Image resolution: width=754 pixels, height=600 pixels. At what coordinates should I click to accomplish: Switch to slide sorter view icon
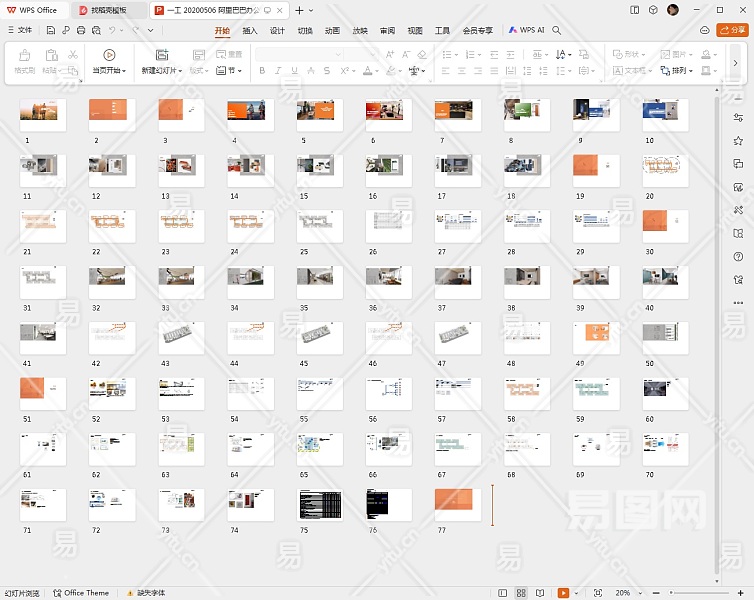521,593
